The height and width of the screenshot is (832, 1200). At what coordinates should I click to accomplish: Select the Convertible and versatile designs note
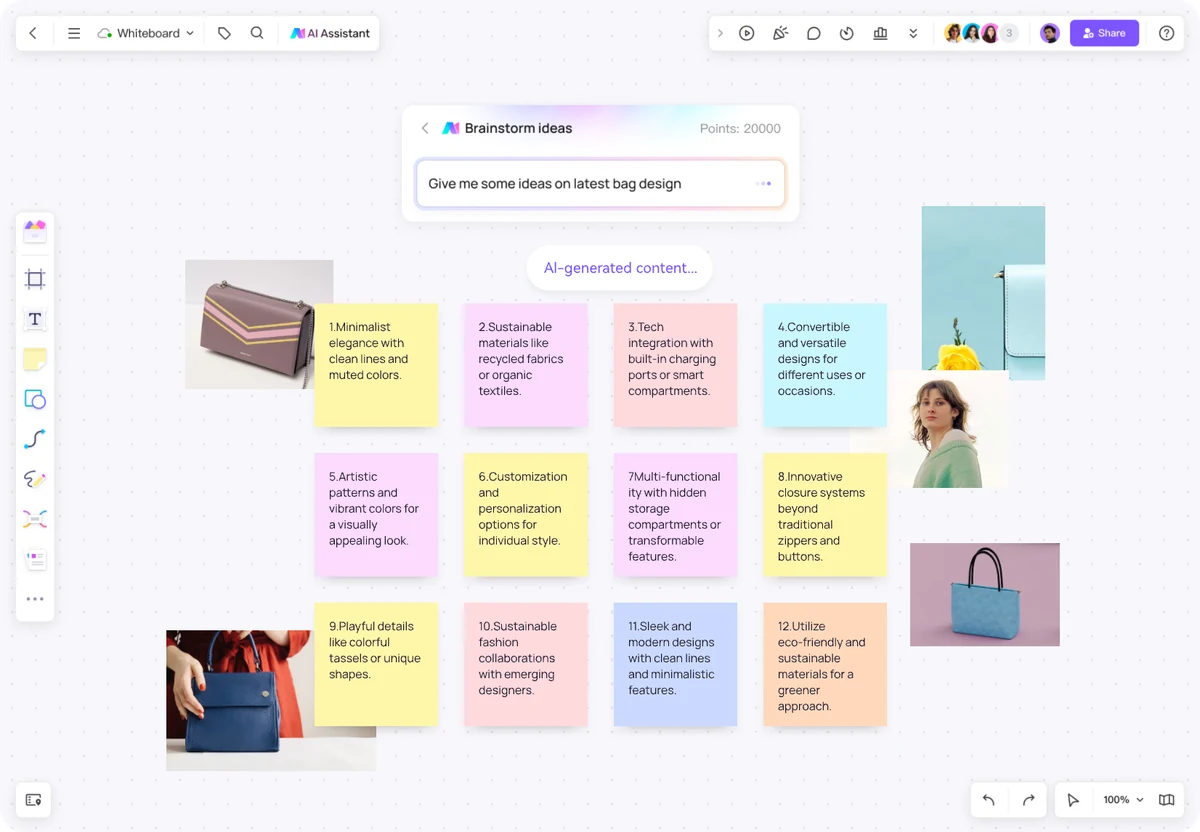click(825, 365)
